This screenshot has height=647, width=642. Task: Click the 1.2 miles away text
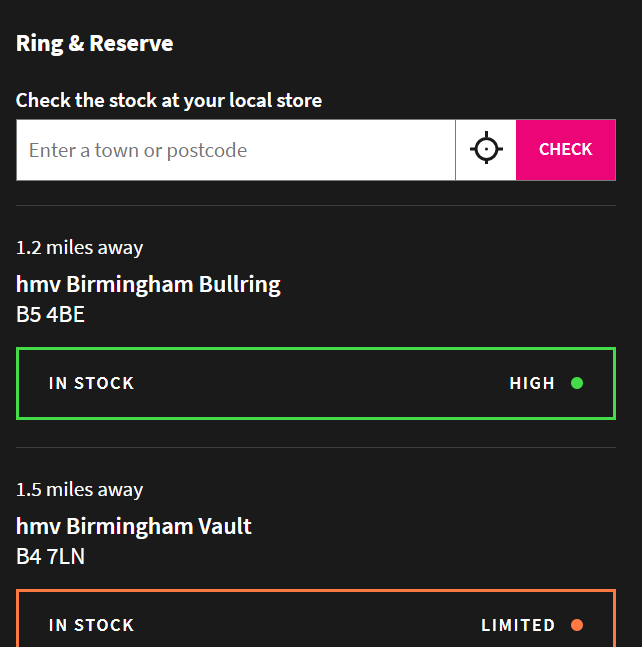79,248
